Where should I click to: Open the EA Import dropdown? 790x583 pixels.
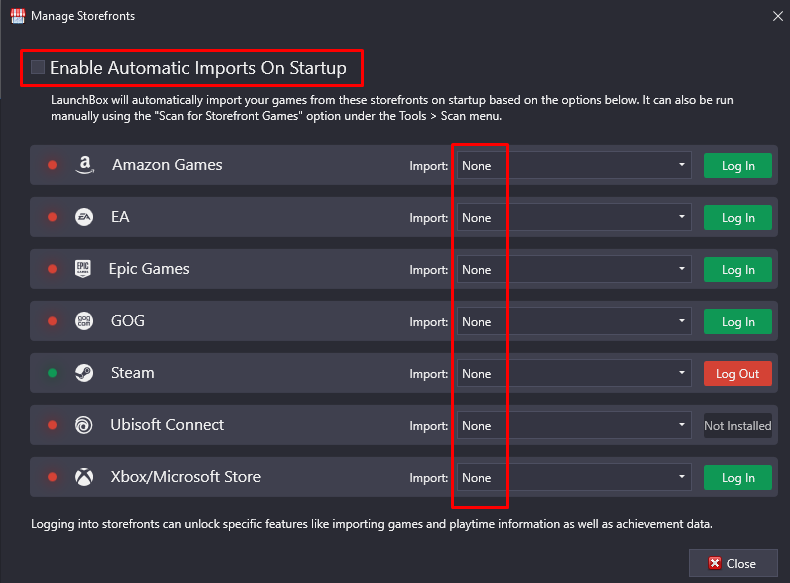(574, 217)
